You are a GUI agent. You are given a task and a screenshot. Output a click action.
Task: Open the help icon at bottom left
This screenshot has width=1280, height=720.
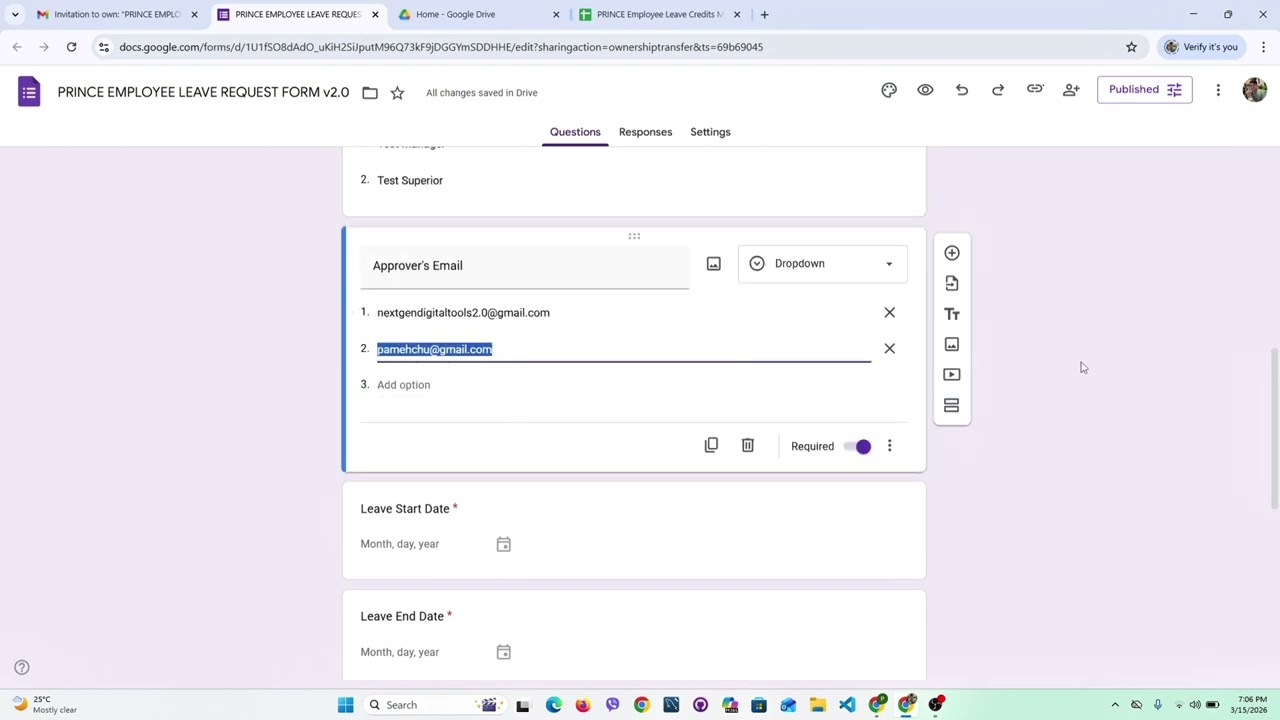pyautogui.click(x=21, y=668)
